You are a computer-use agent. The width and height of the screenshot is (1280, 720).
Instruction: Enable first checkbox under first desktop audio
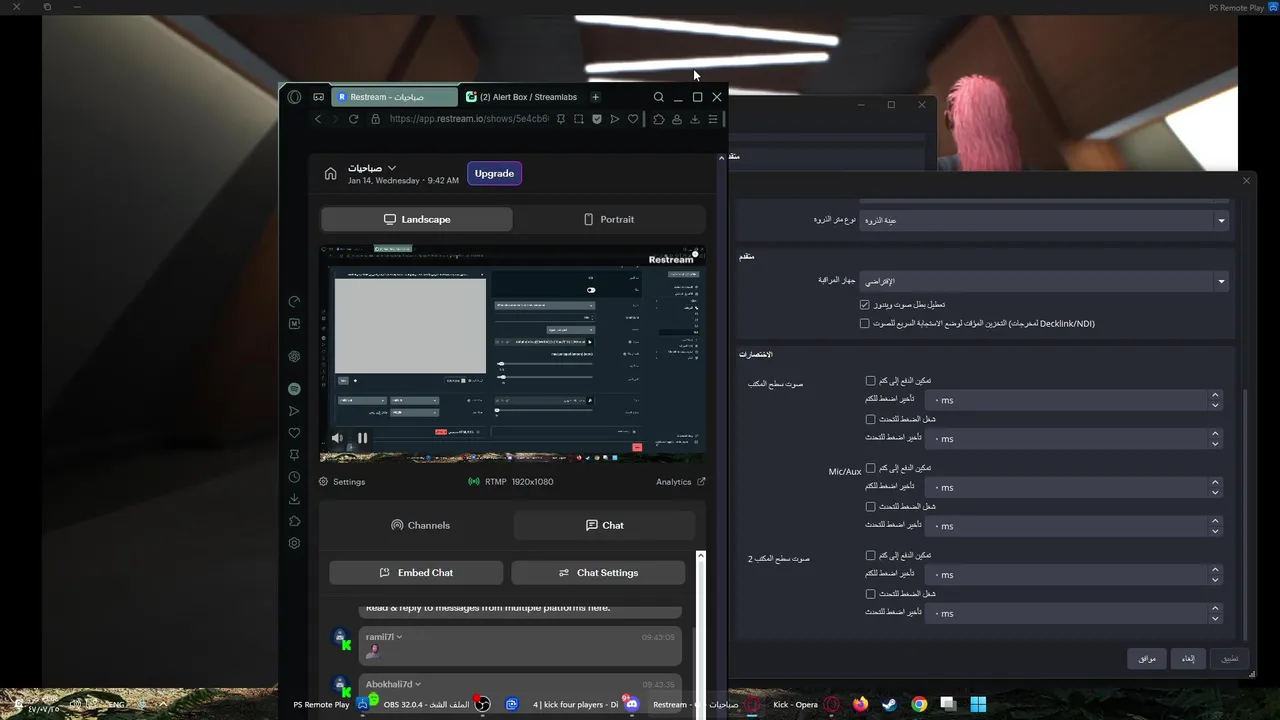coord(870,381)
